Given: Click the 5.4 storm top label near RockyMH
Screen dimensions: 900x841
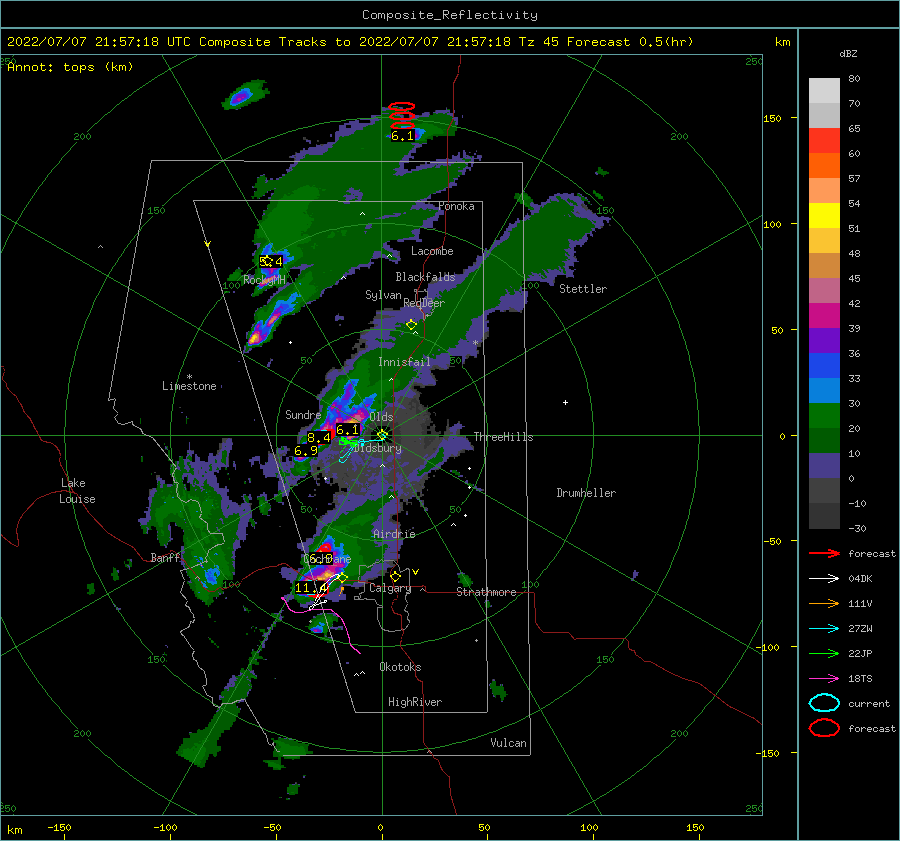Looking at the screenshot, I should click(271, 262).
